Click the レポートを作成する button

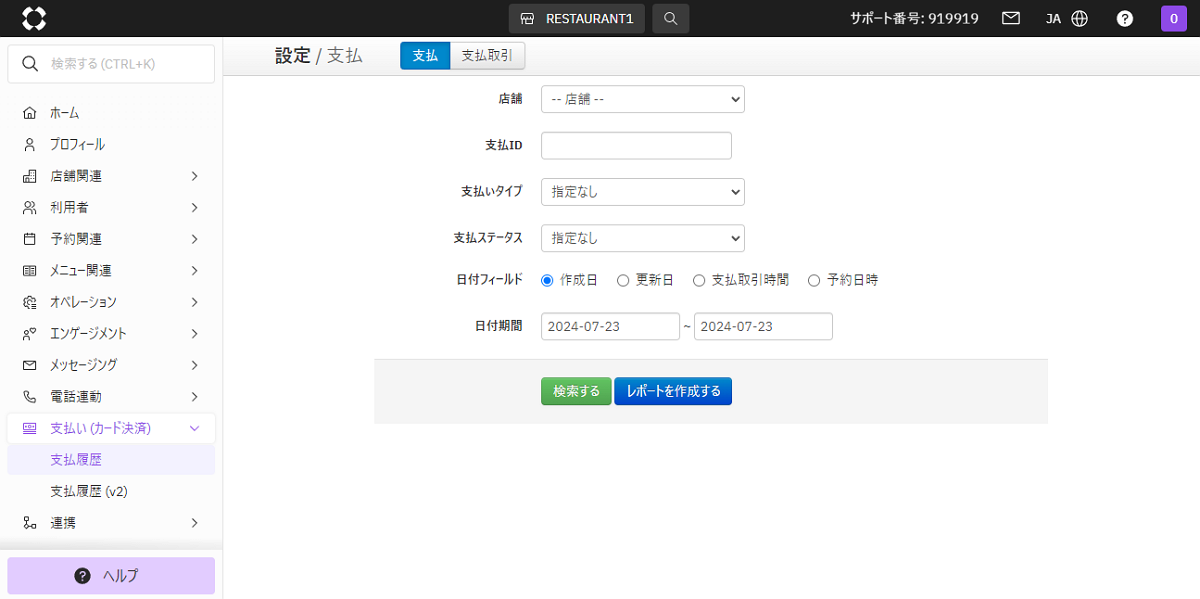tap(673, 391)
